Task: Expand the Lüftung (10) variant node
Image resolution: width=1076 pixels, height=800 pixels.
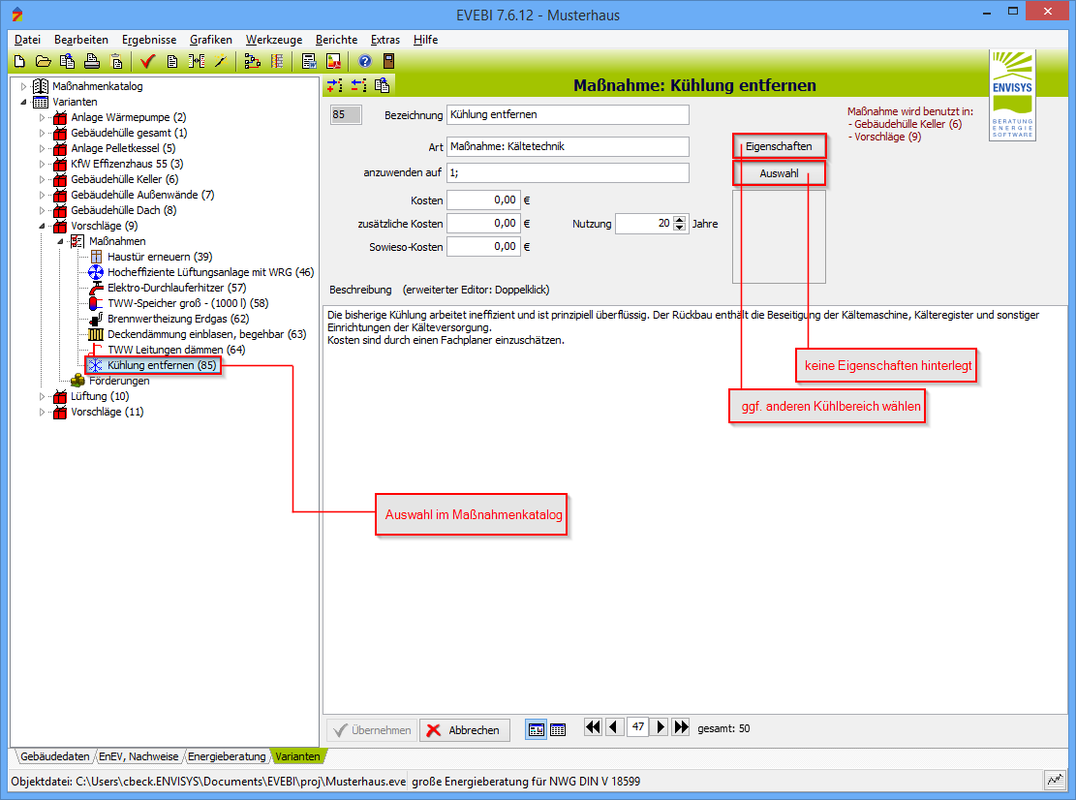Action: pos(42,397)
